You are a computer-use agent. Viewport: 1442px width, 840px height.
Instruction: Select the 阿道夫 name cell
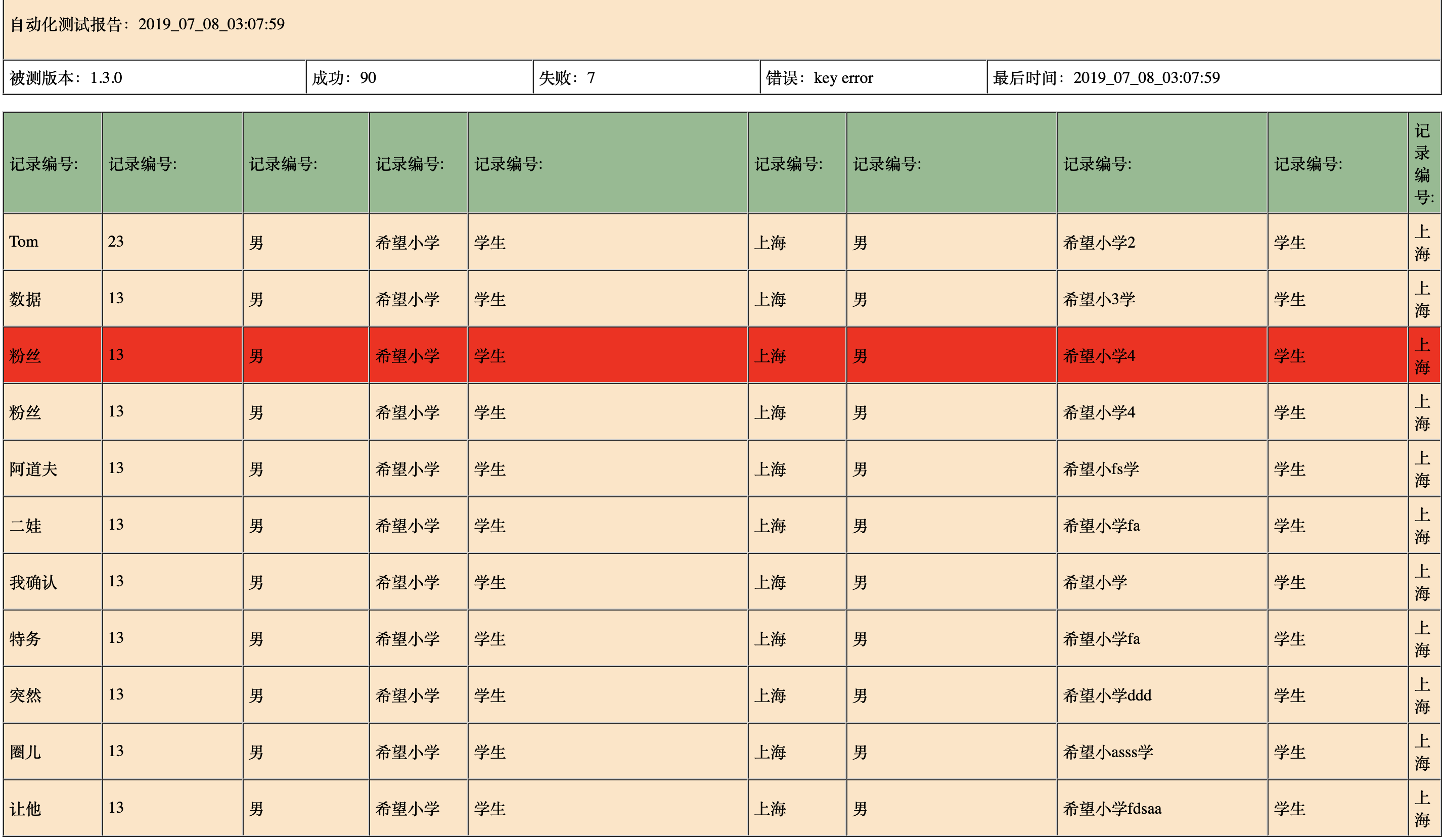pyautogui.click(x=33, y=469)
